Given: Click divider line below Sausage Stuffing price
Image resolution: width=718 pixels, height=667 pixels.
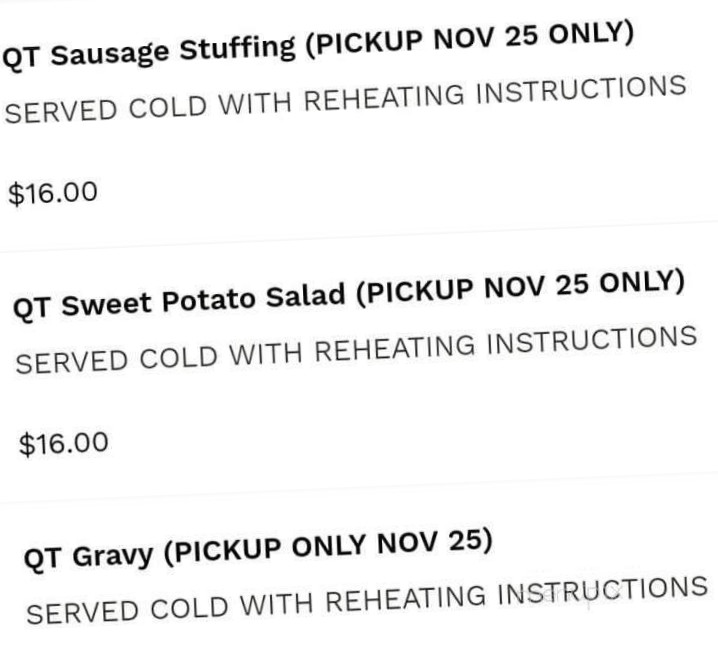Looking at the screenshot, I should tap(359, 237).
